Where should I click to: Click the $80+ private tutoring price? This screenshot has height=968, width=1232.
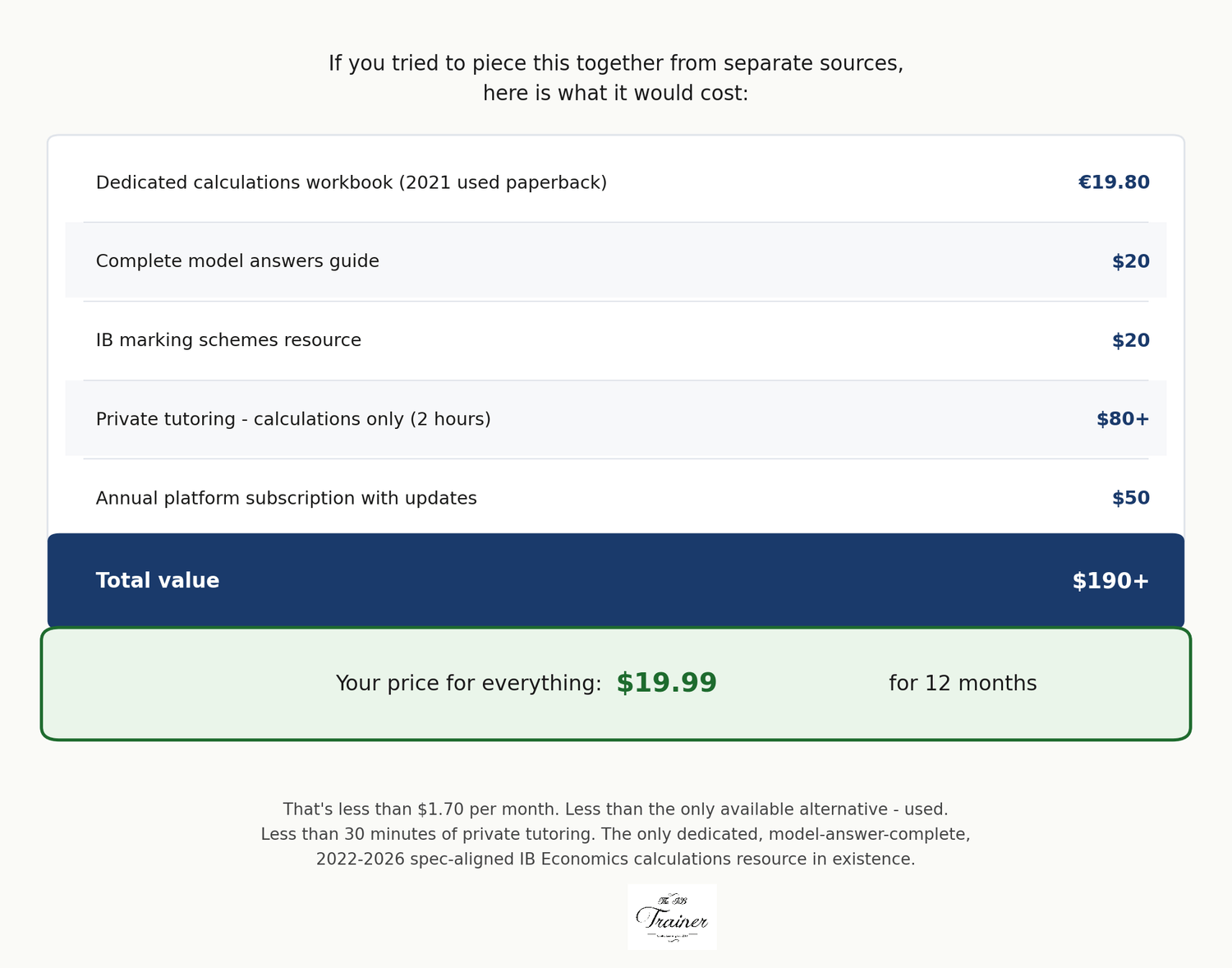click(1122, 419)
